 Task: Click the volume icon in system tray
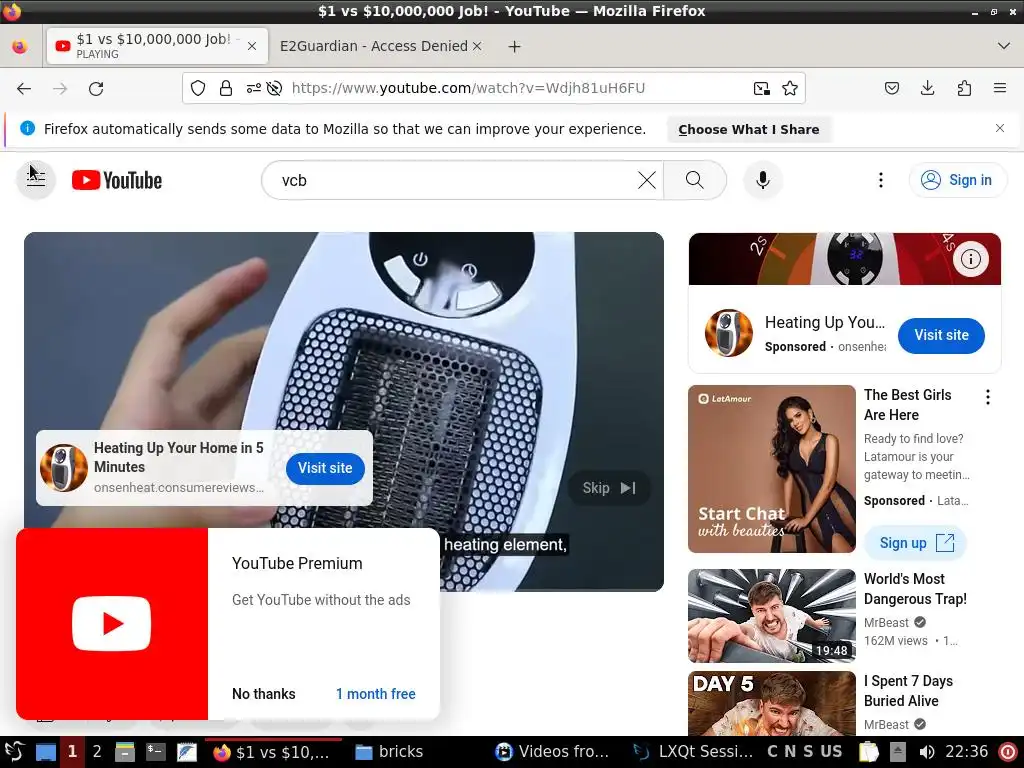point(926,752)
